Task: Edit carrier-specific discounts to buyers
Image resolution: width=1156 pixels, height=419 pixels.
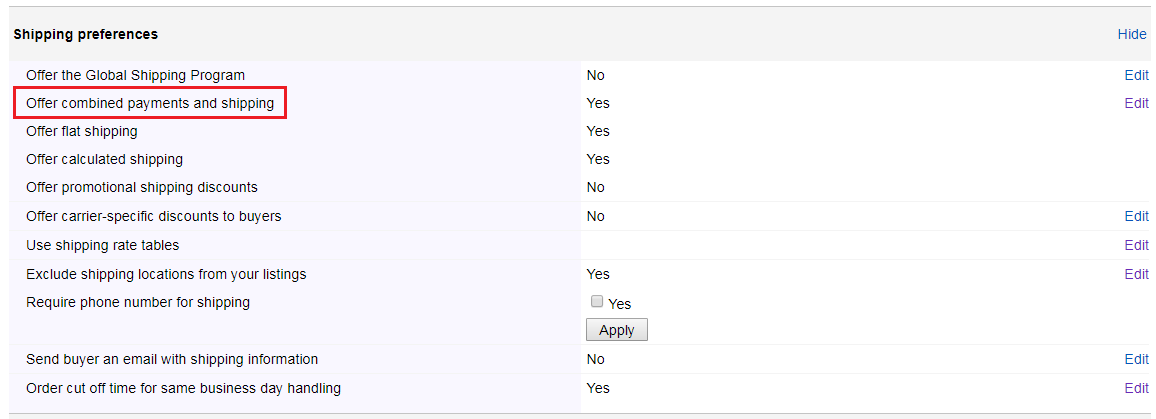Action: point(1136,216)
